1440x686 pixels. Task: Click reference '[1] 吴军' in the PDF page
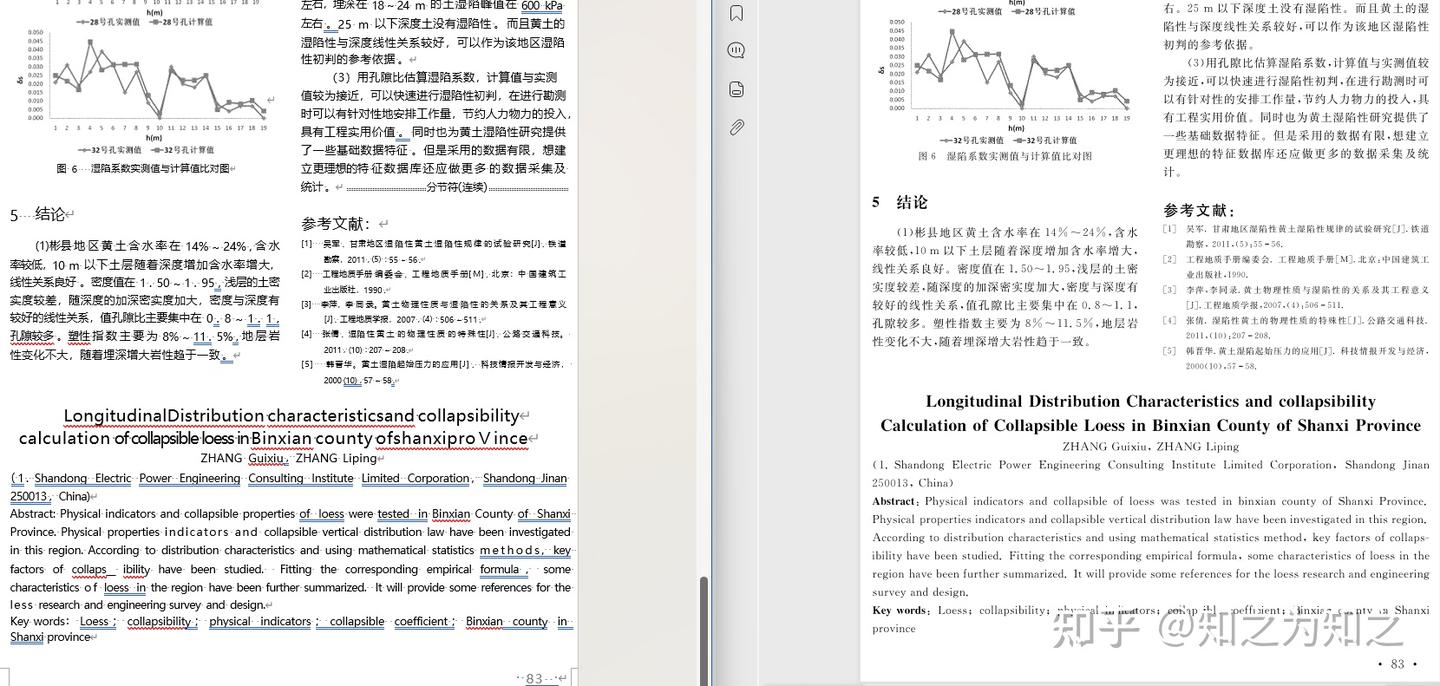click(1296, 235)
